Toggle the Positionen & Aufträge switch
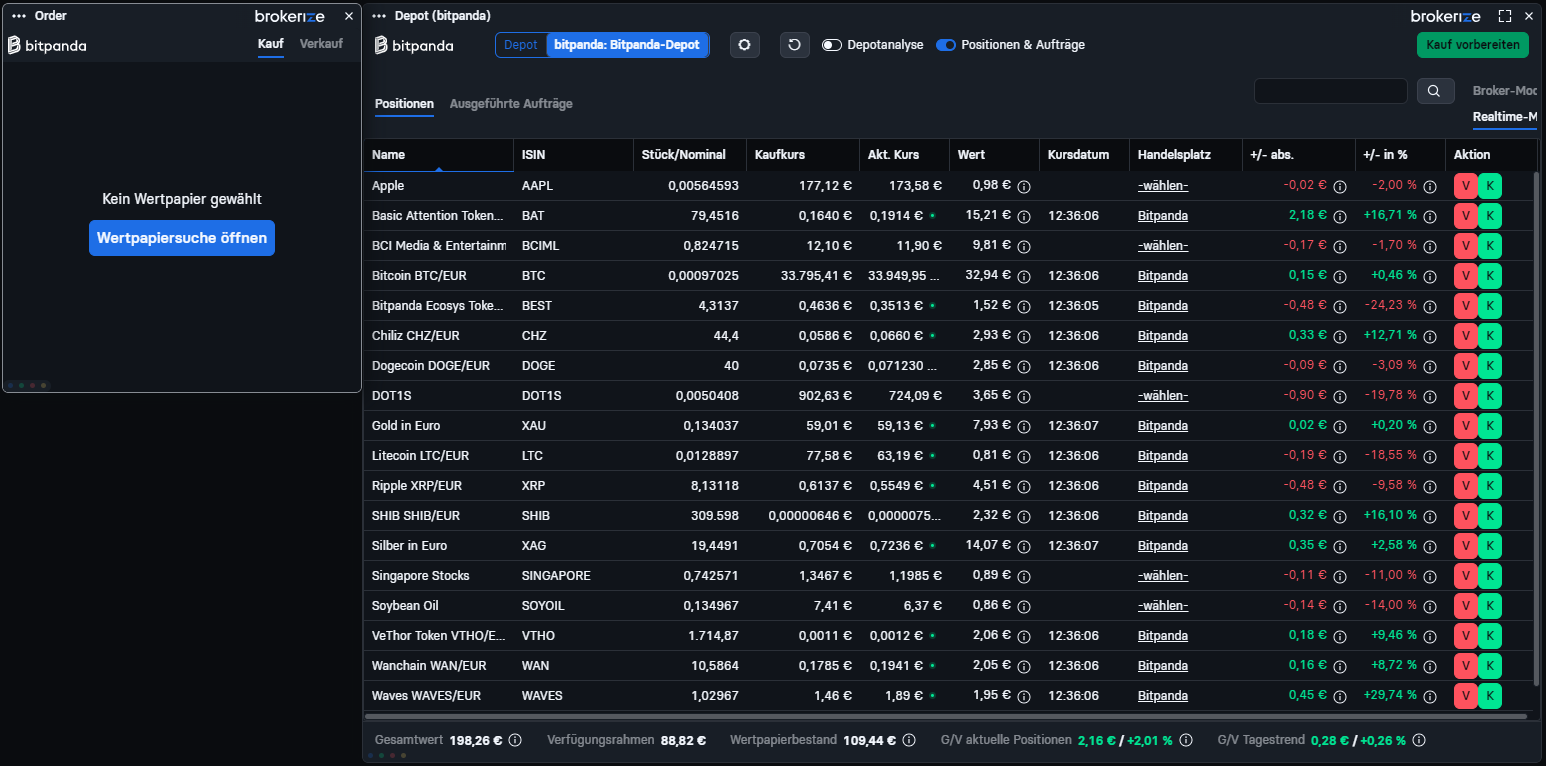 click(x=946, y=45)
